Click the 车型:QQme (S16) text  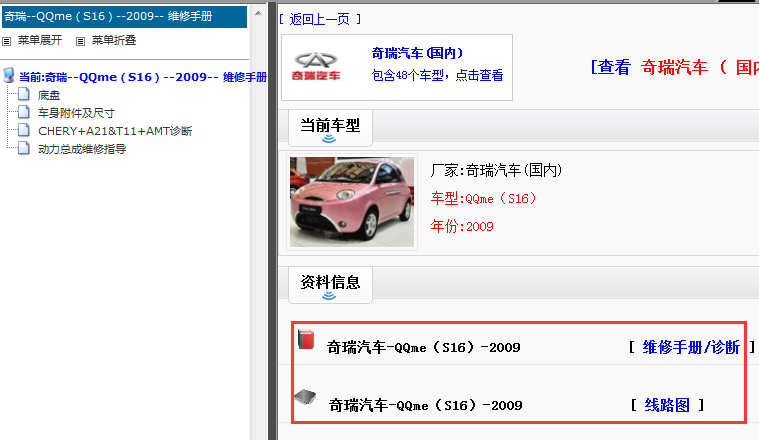[x=483, y=198]
